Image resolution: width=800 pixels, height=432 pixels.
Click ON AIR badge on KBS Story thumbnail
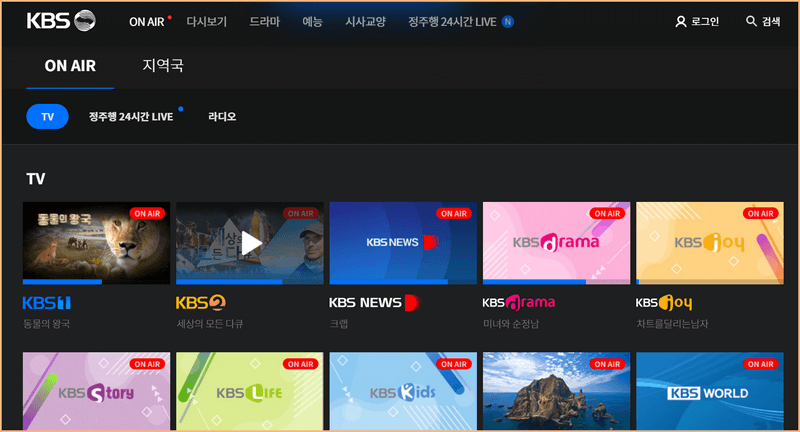[x=147, y=364]
